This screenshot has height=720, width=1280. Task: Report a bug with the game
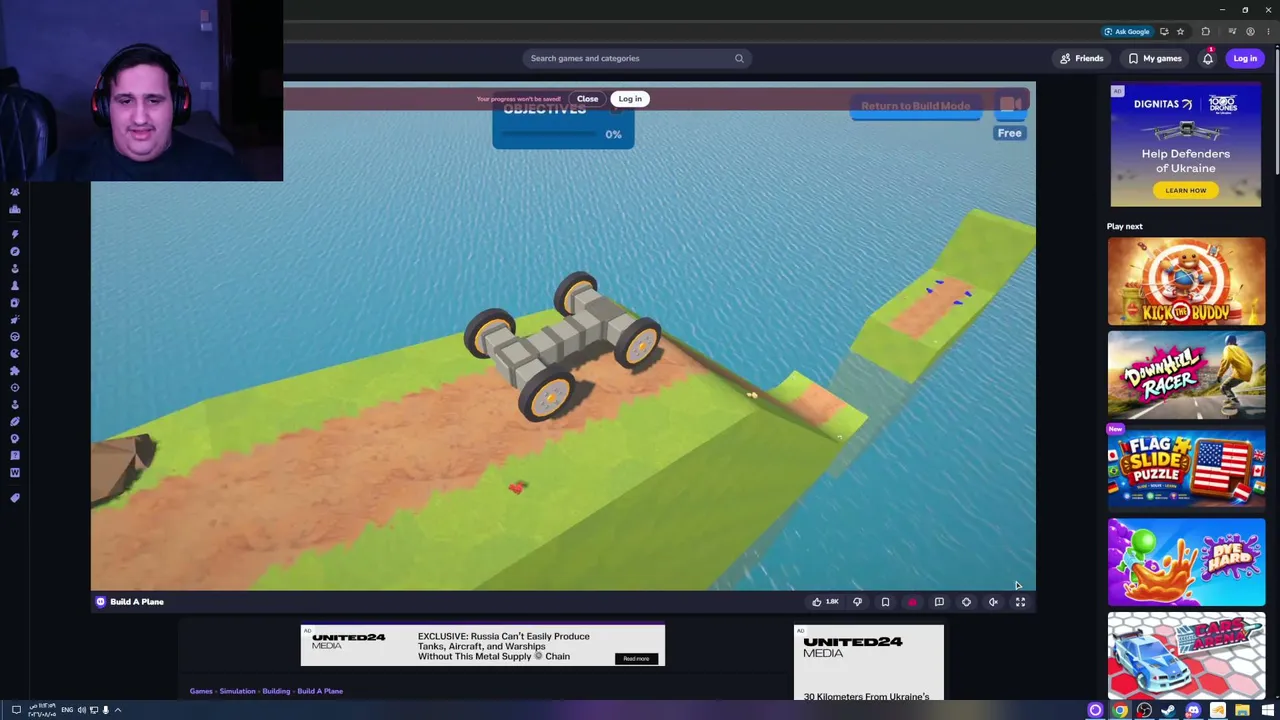click(939, 602)
